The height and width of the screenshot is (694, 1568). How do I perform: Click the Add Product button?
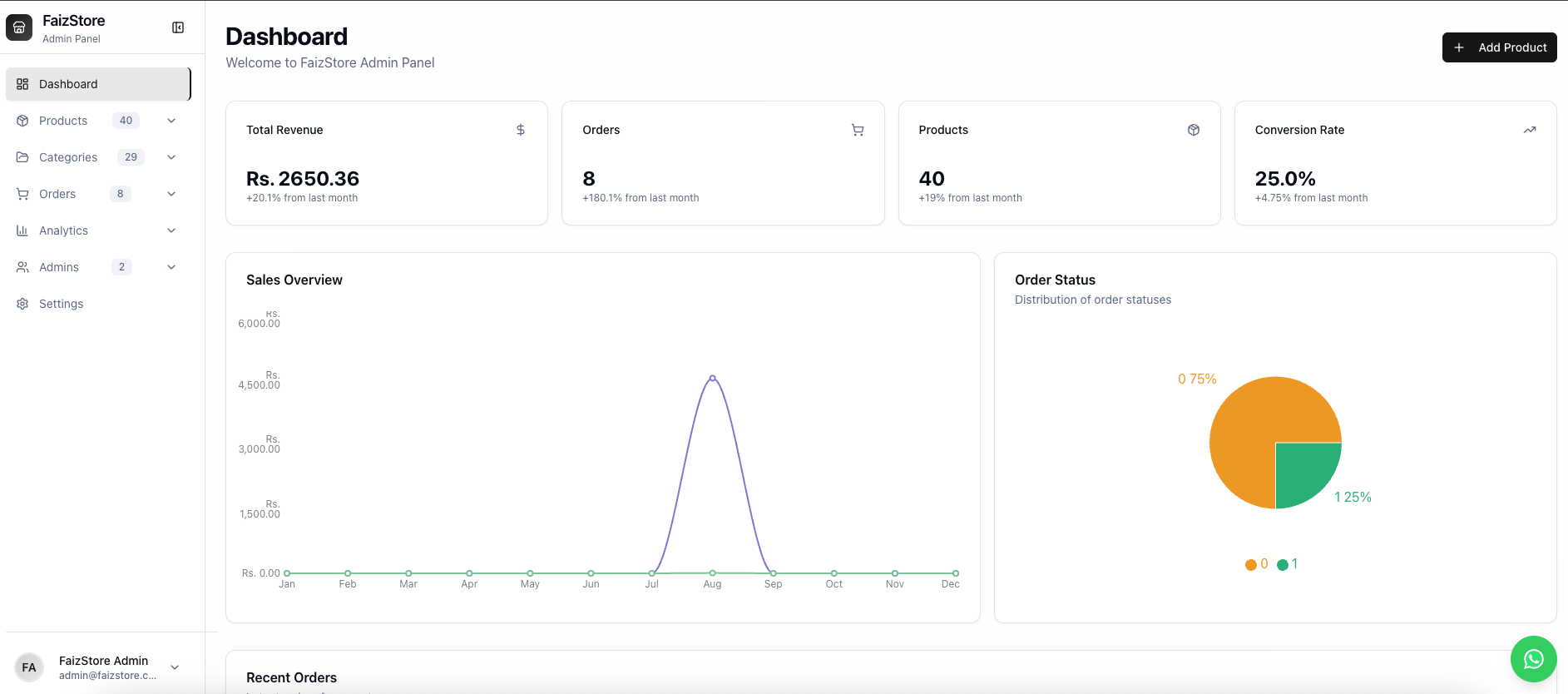(x=1499, y=47)
